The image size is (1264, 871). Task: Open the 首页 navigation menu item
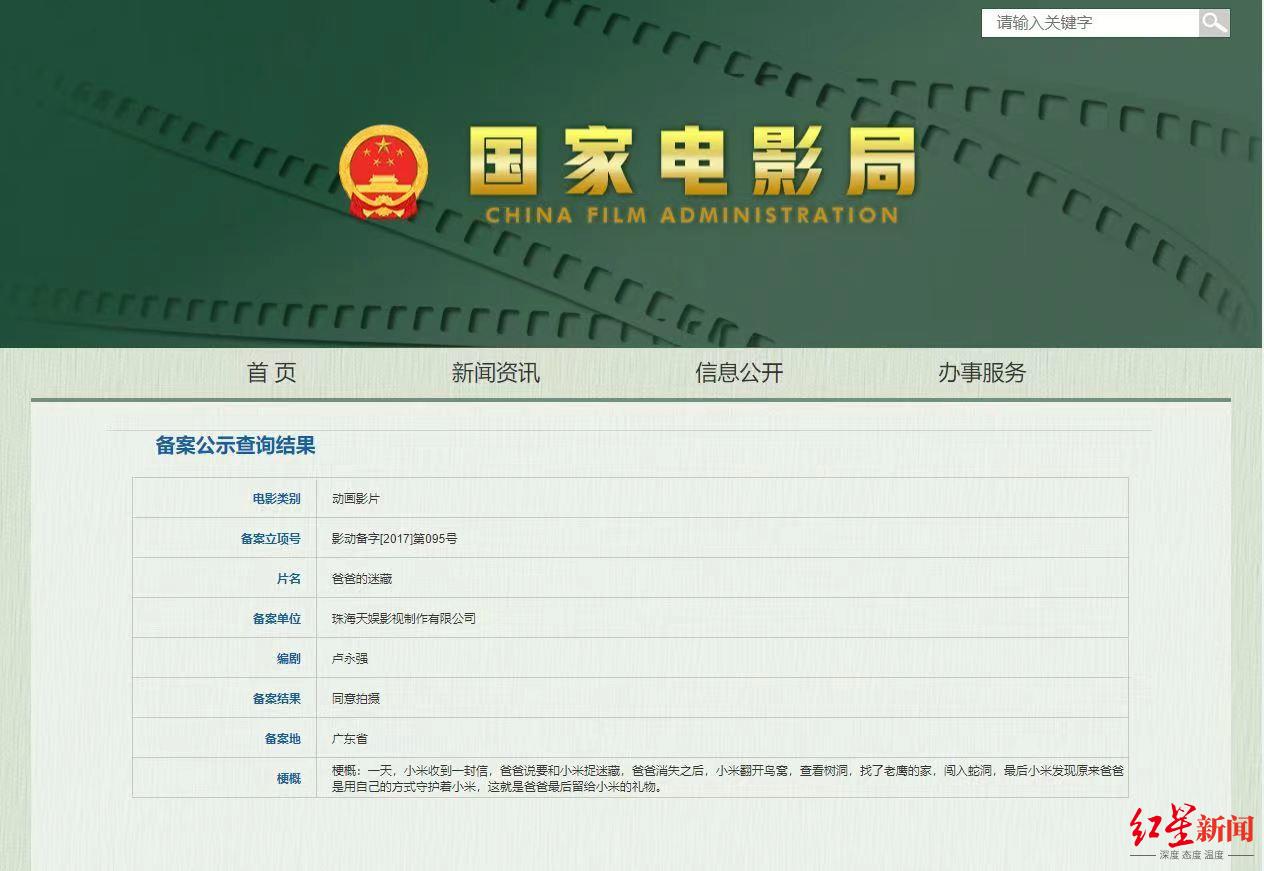tap(272, 373)
